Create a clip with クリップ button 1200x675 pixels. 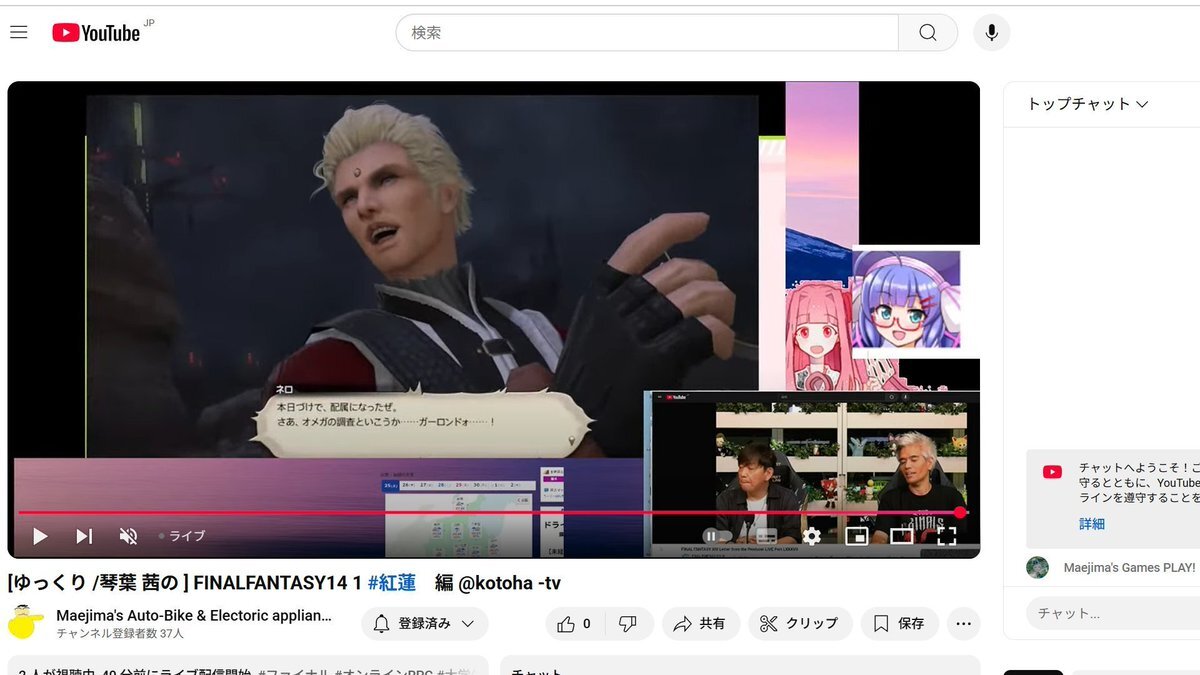(800, 624)
